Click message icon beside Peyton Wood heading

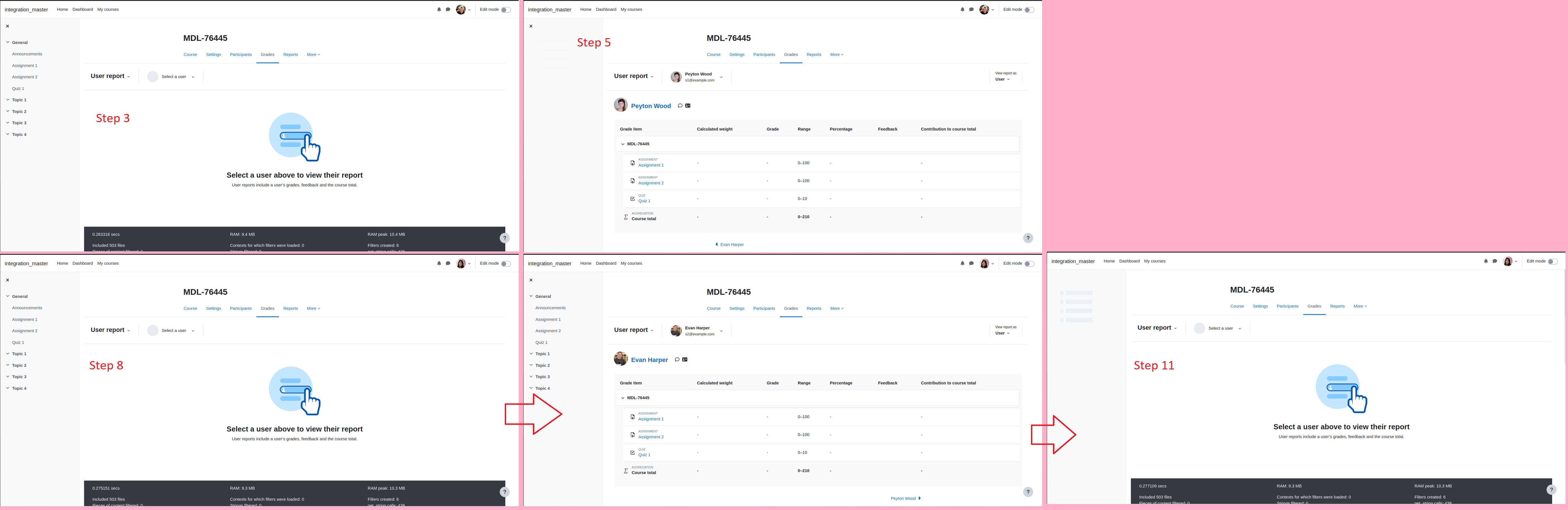click(x=680, y=106)
